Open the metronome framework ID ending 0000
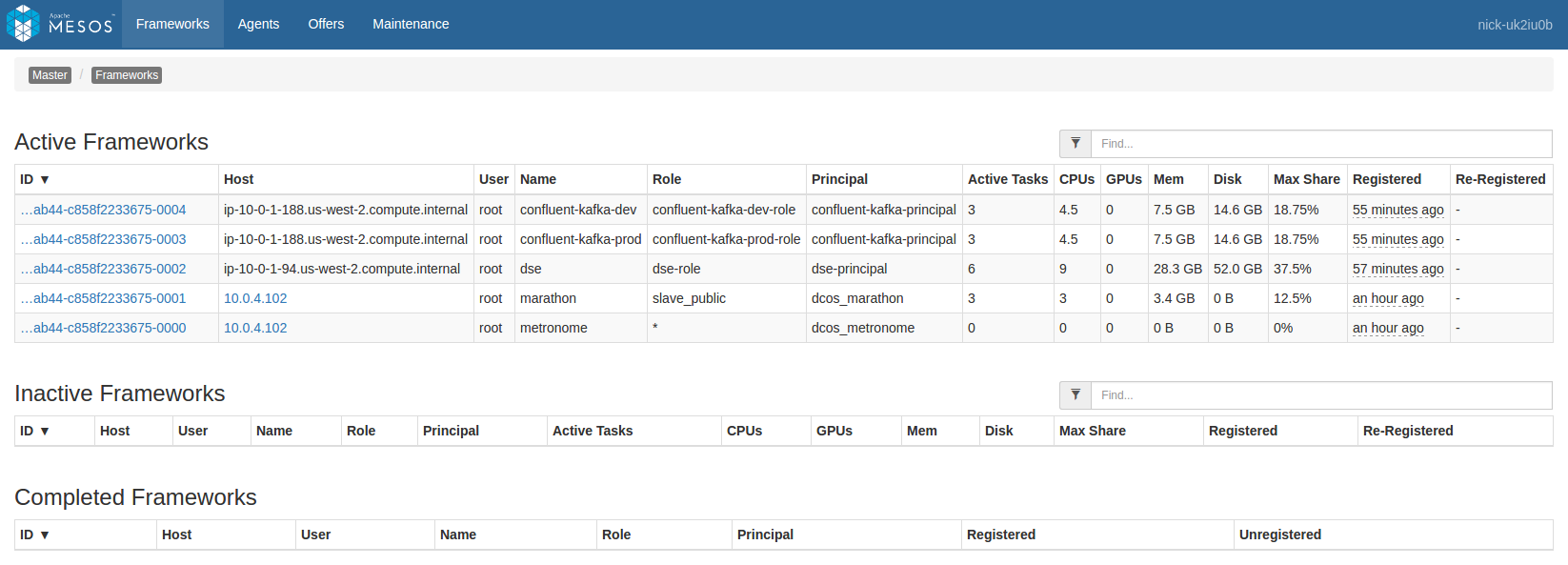This screenshot has height=565, width=1568. 103,328
